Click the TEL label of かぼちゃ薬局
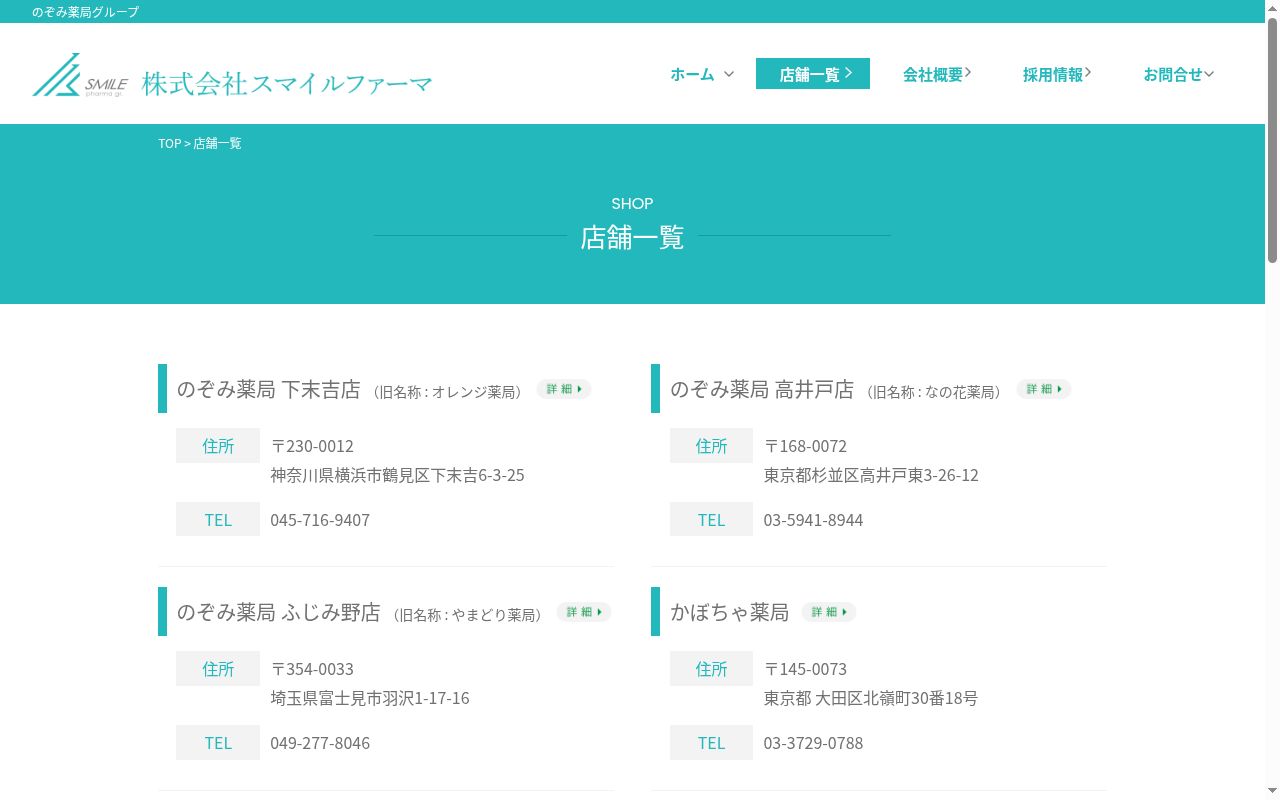The width and height of the screenshot is (1280, 800). (x=711, y=743)
